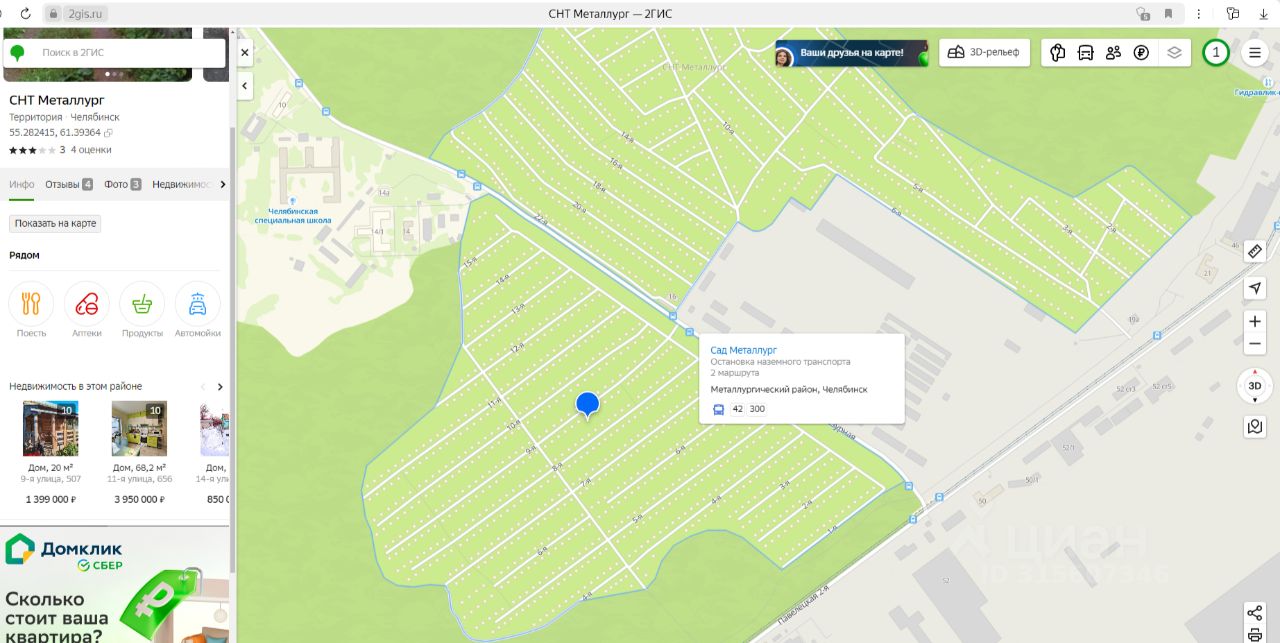
Task: Click the 2GIS green logo icon
Action: coord(16,52)
